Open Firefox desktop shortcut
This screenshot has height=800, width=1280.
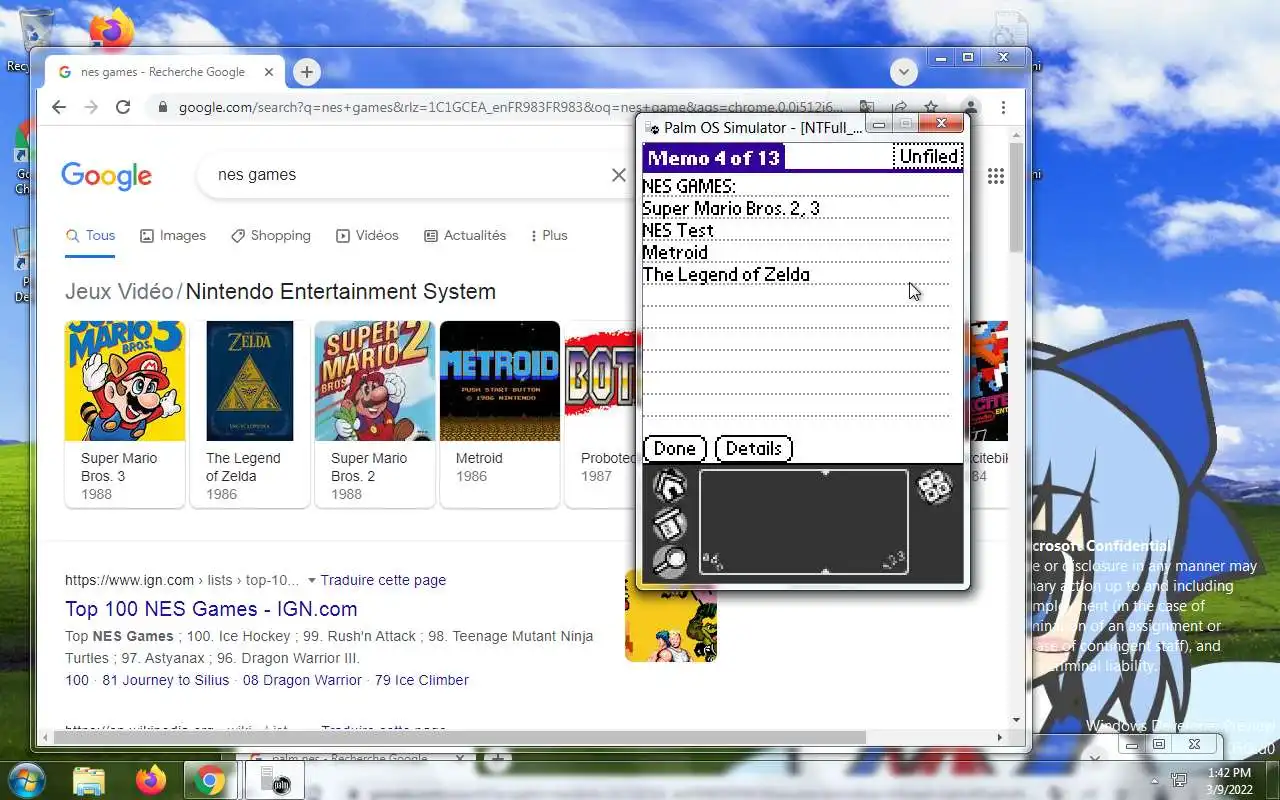pos(112,30)
